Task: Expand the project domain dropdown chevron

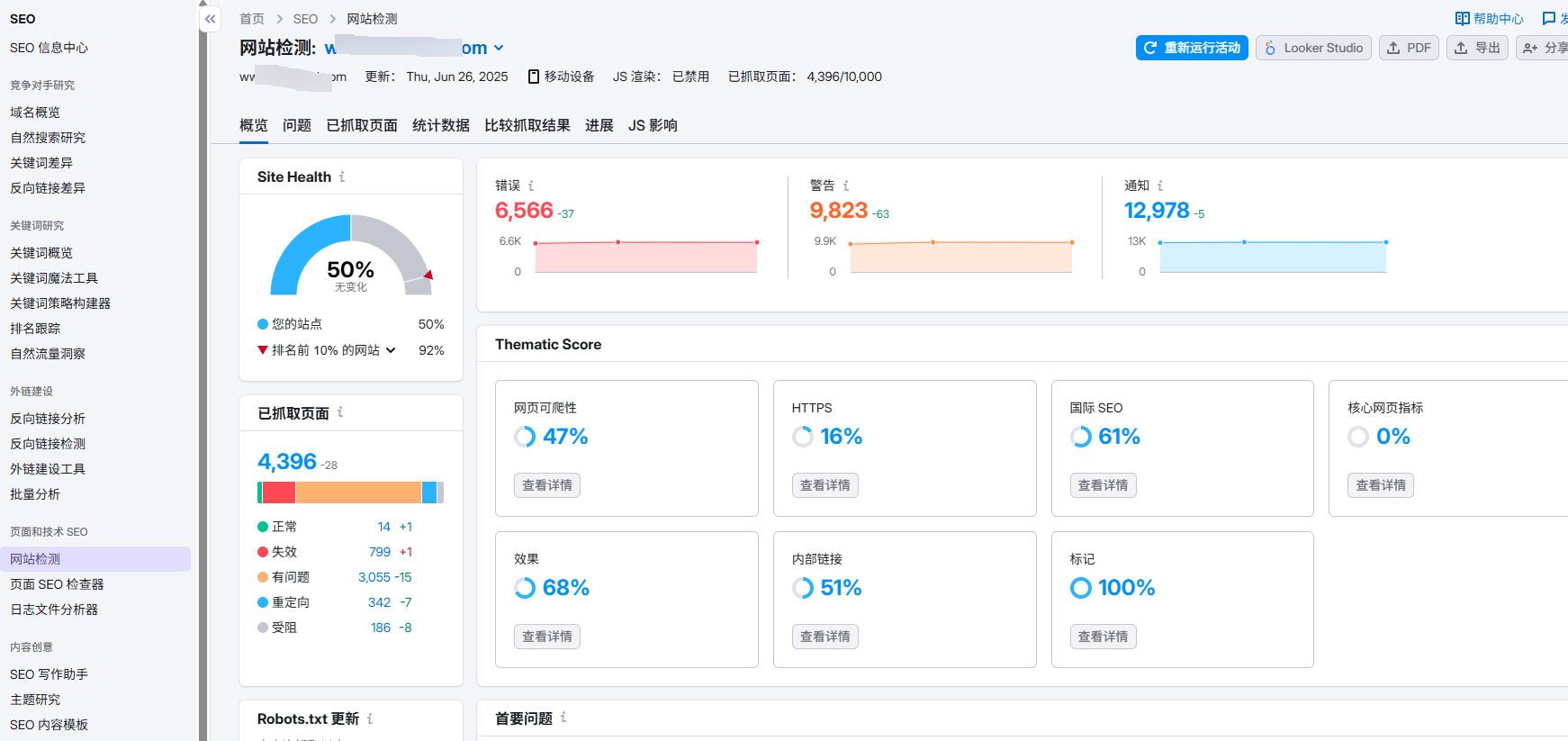Action: tap(499, 48)
